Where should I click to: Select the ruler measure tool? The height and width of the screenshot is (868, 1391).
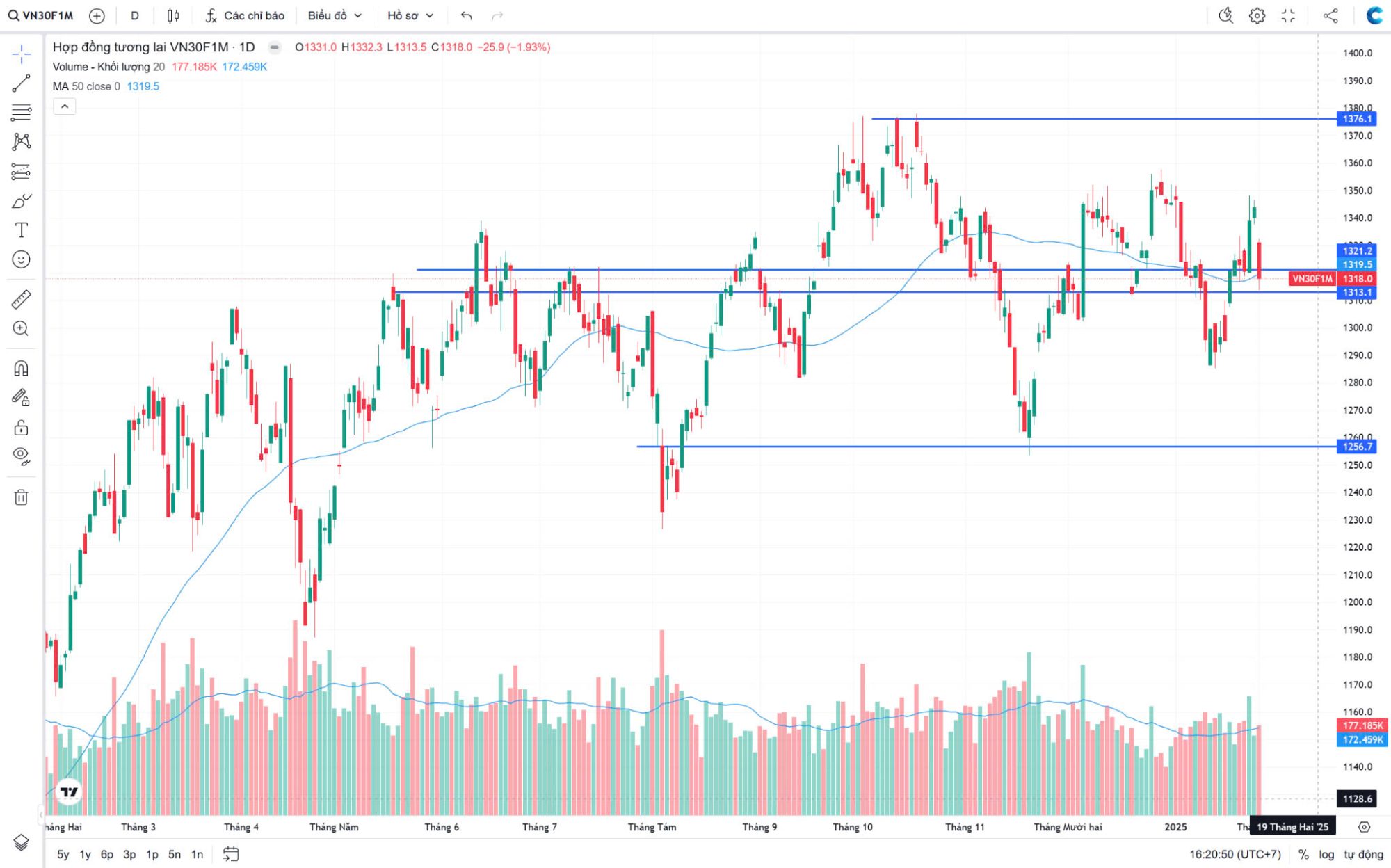[x=21, y=299]
